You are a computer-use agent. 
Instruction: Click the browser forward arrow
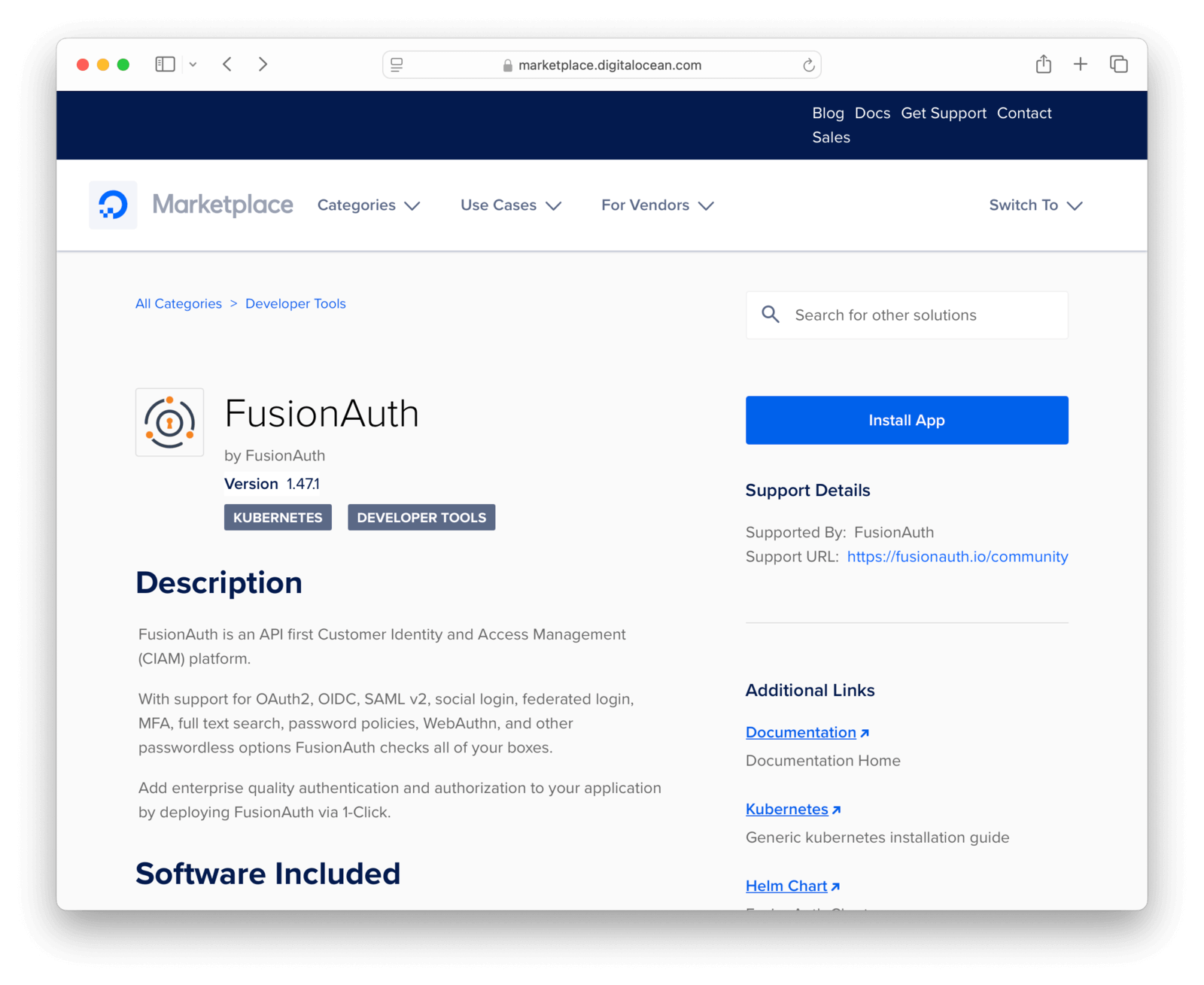[x=263, y=64]
